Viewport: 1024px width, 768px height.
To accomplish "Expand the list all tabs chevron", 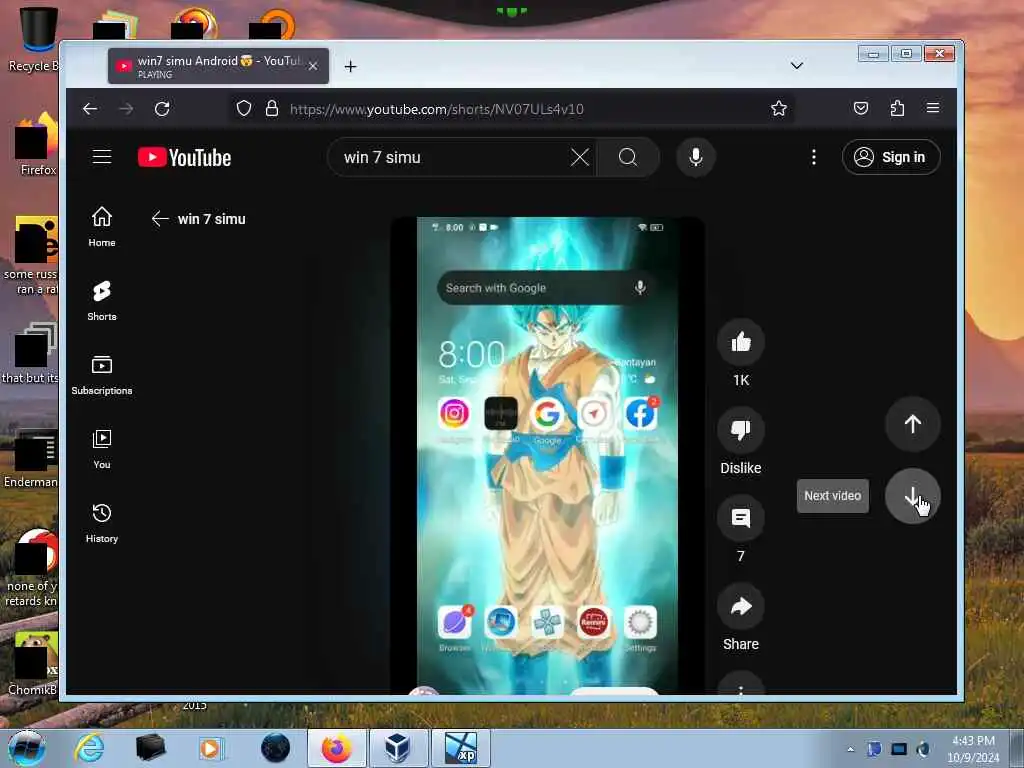I will point(797,65).
